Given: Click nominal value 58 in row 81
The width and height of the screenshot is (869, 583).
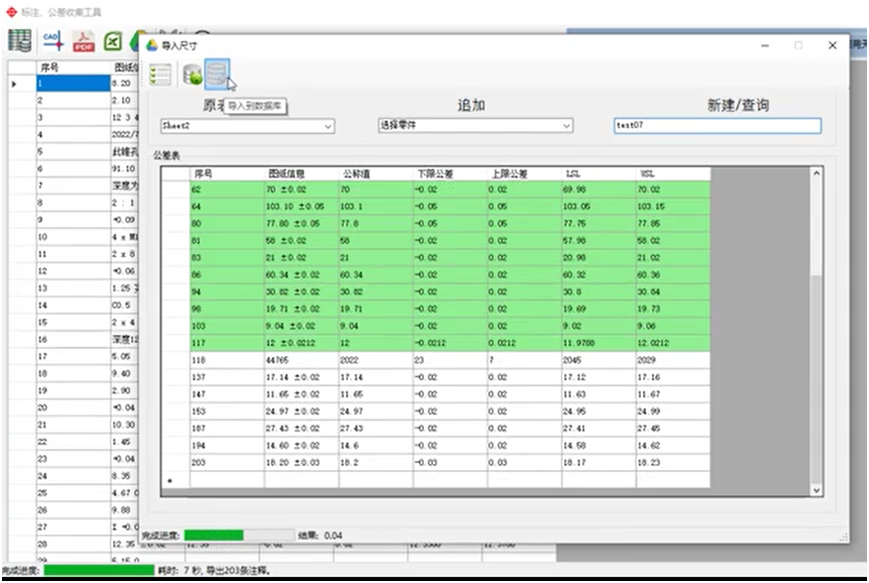Looking at the screenshot, I should pyautogui.click(x=376, y=241).
